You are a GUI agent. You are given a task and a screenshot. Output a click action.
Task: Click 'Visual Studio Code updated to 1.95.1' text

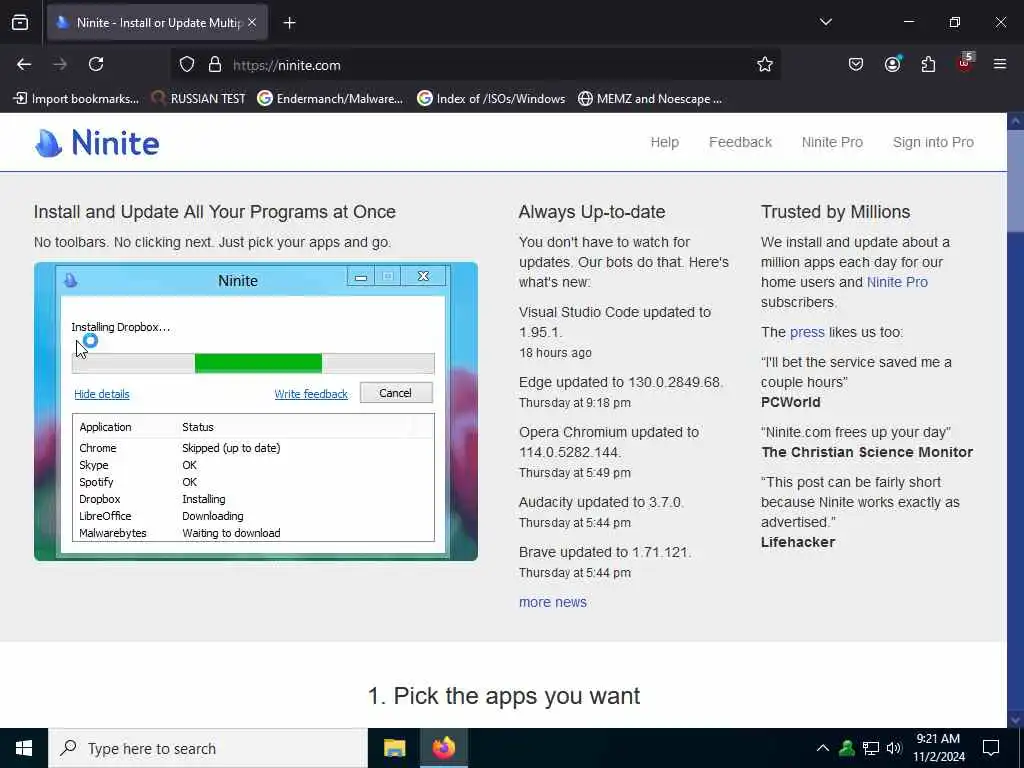(x=615, y=322)
